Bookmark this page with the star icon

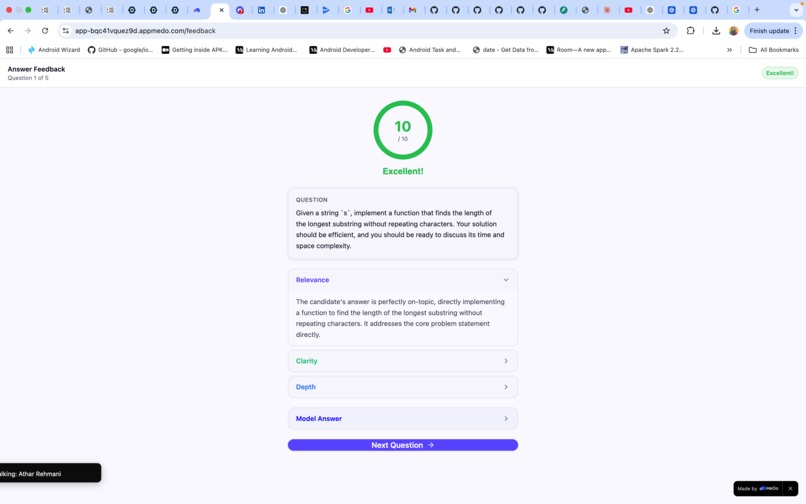tap(666, 31)
